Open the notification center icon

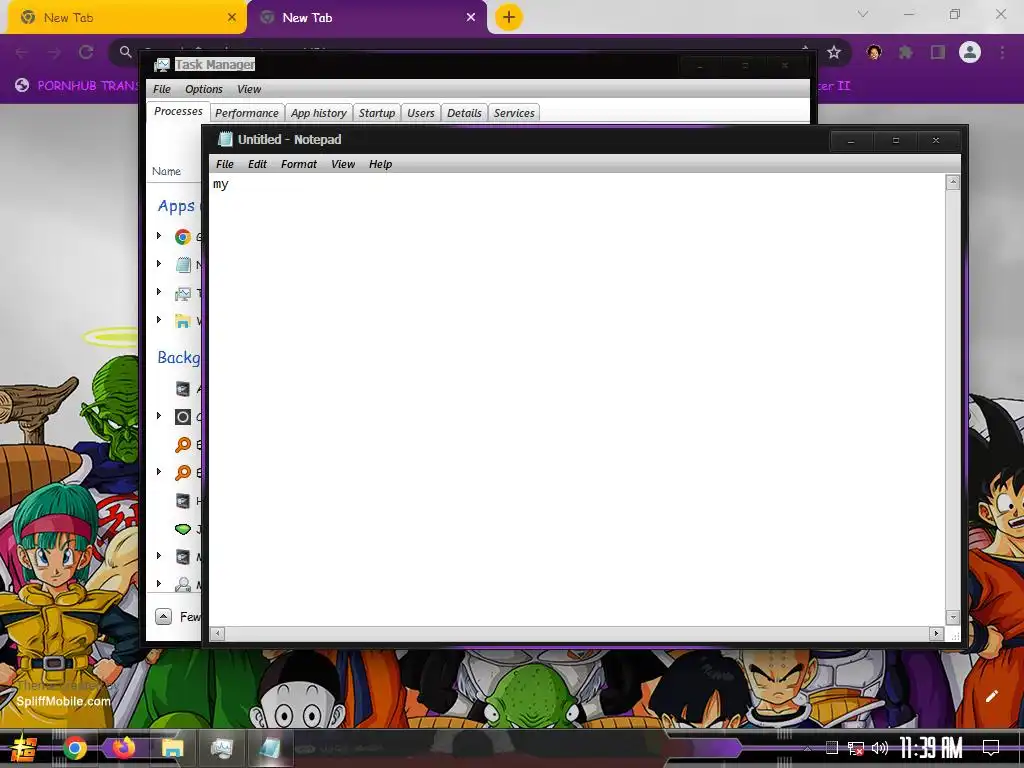pyautogui.click(x=991, y=748)
